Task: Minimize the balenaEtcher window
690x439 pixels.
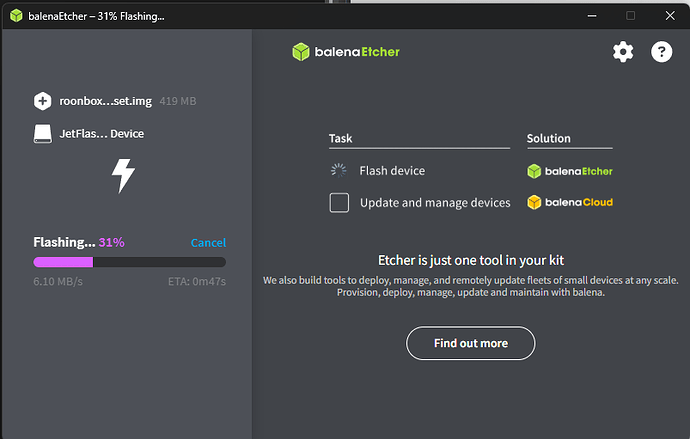Action: 592,16
